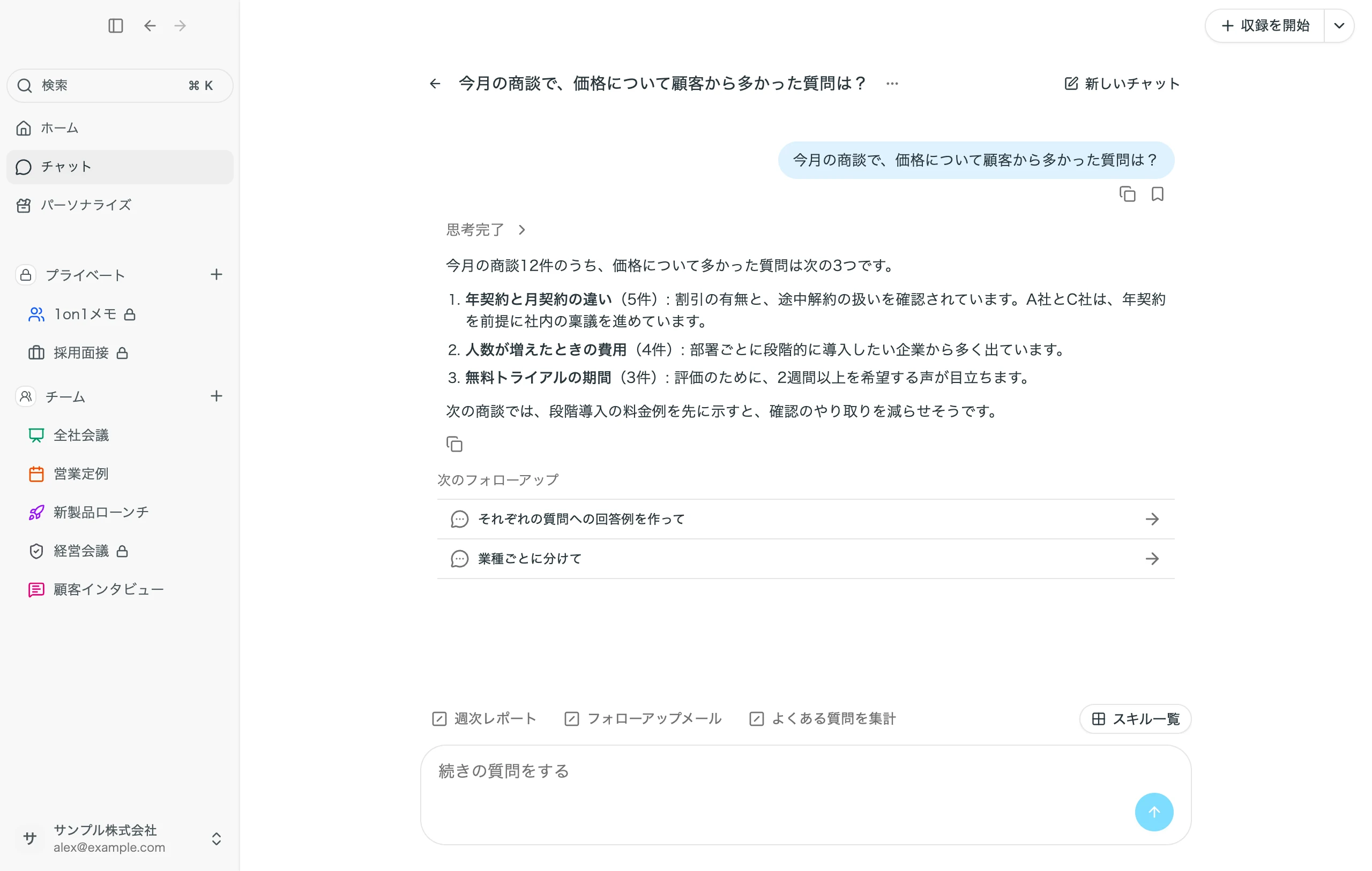Screen dimensions: 1372x871
Task: Click the arrow on 業種ごとに分けて row
Action: click(x=1152, y=559)
